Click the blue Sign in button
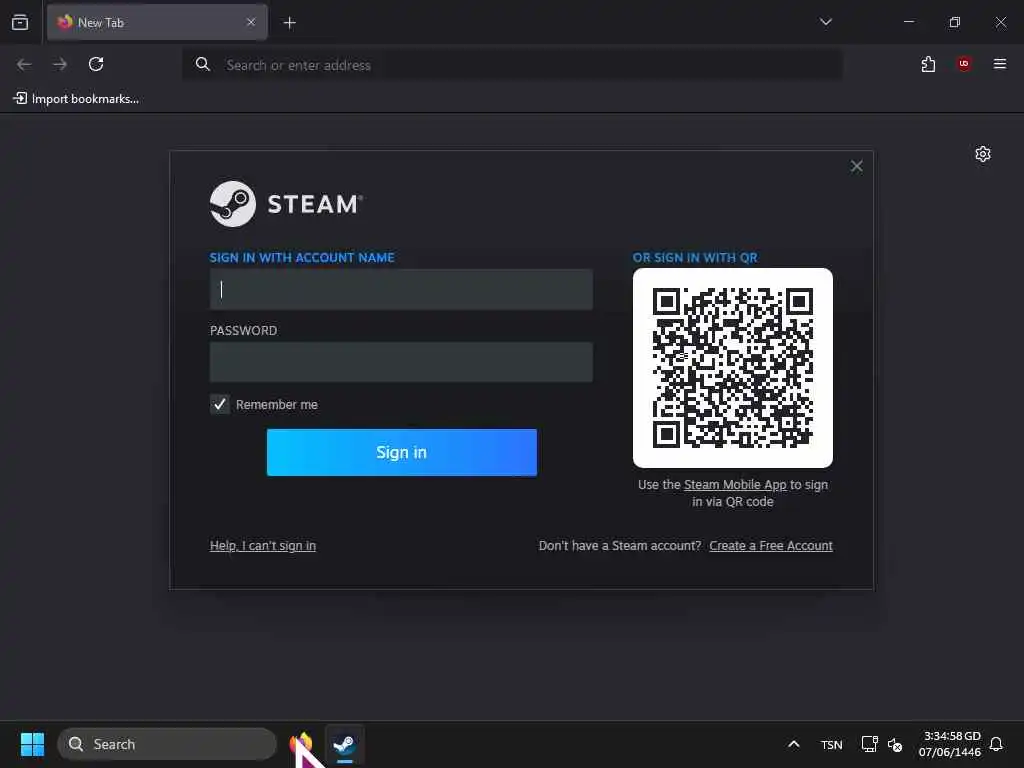1024x768 pixels. [402, 453]
